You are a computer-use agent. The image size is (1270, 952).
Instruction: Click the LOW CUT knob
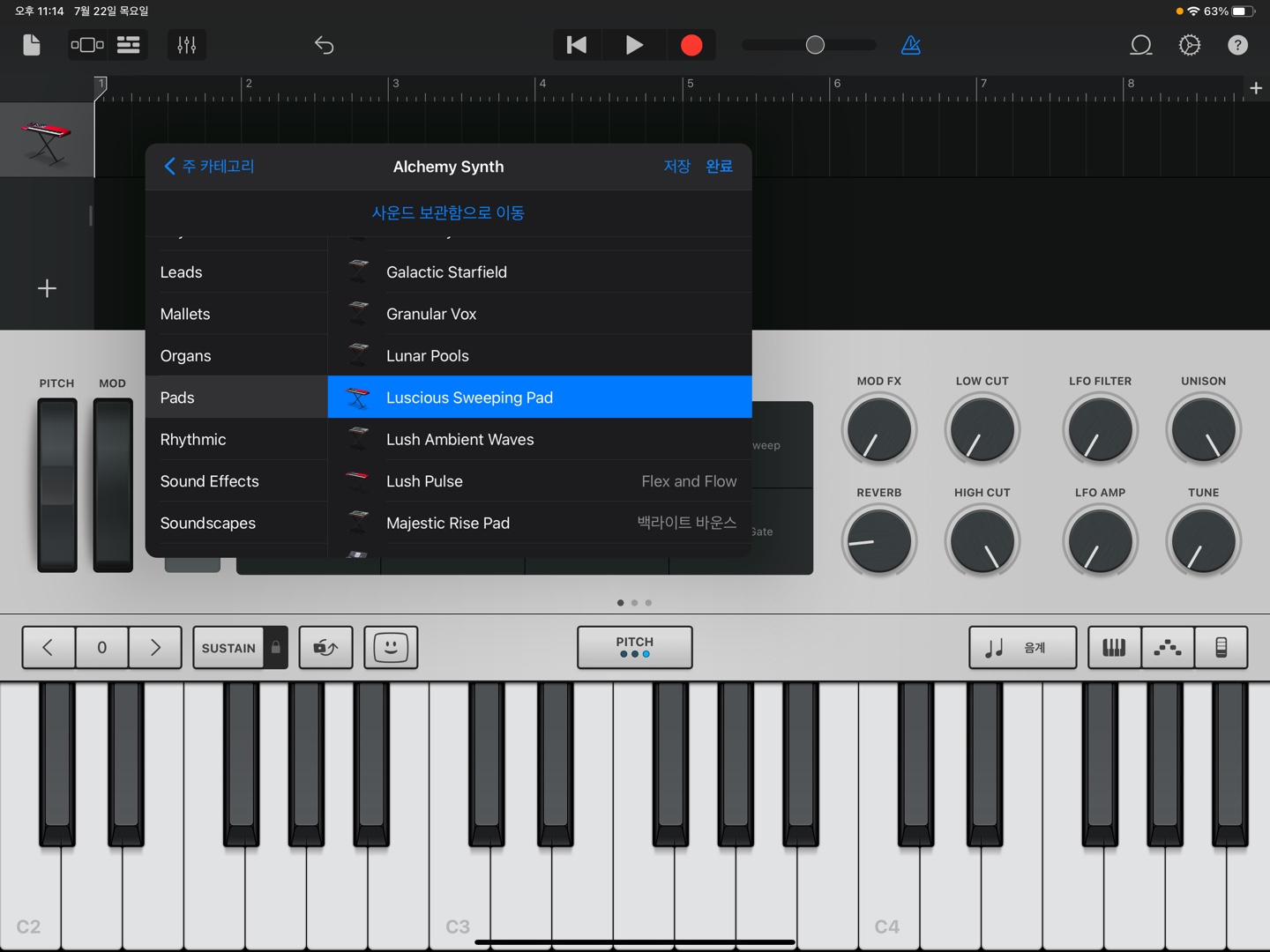[982, 430]
